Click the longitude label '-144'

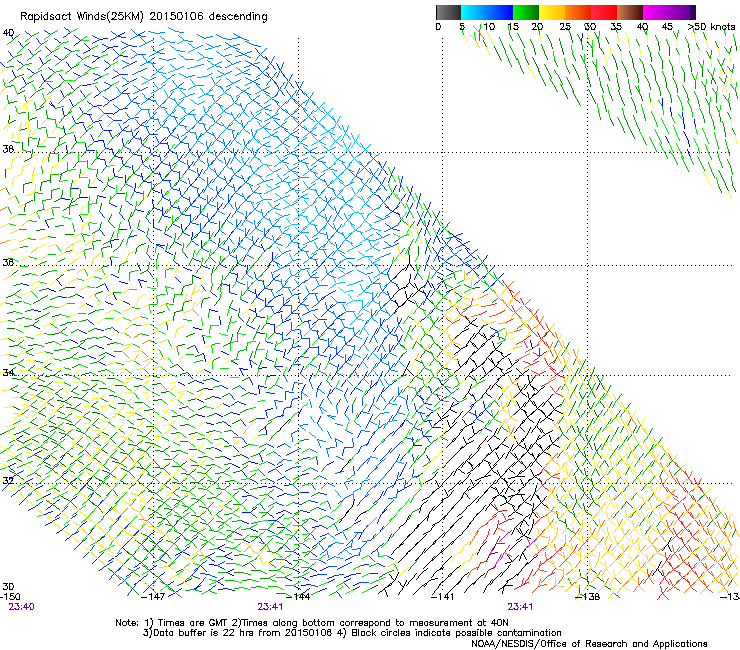[x=298, y=596]
